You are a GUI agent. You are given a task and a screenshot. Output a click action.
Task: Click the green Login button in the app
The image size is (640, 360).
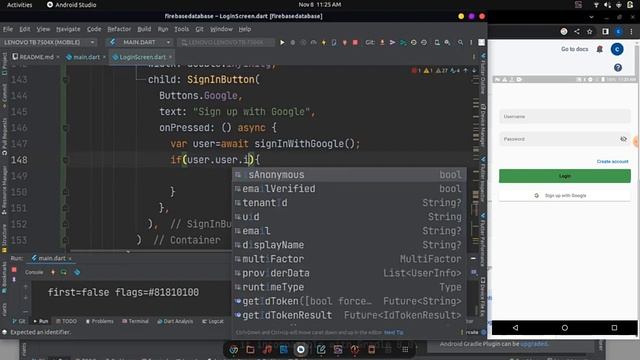click(x=564, y=176)
